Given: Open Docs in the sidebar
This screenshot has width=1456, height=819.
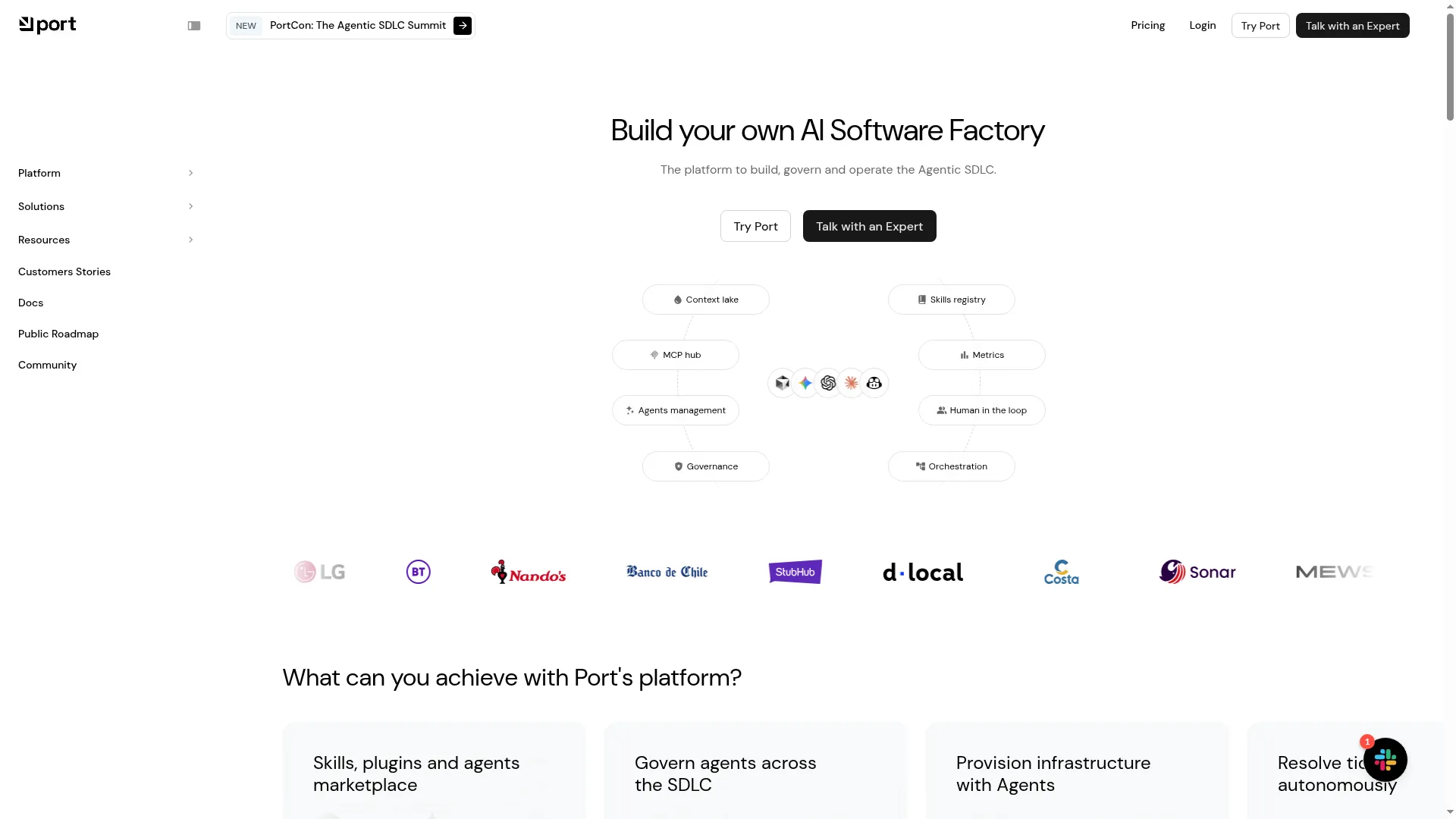Looking at the screenshot, I should [x=31, y=303].
